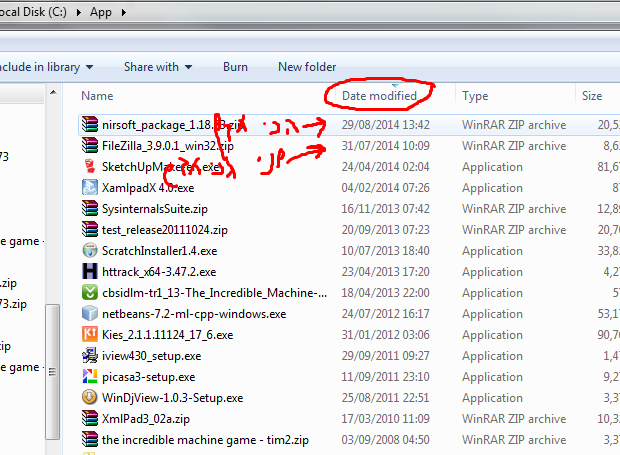This screenshot has height=455, width=620.
Task: Create a New folder from the toolbar
Action: pos(307,67)
